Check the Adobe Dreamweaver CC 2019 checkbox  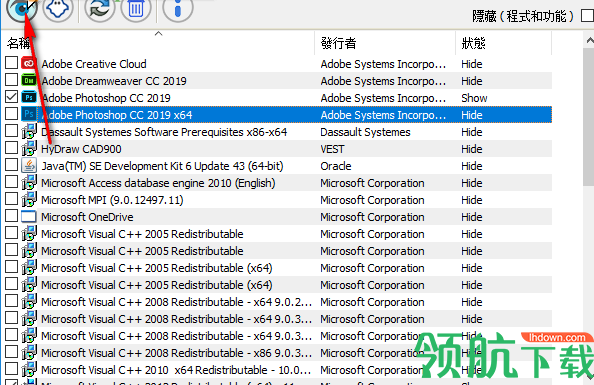(11, 80)
